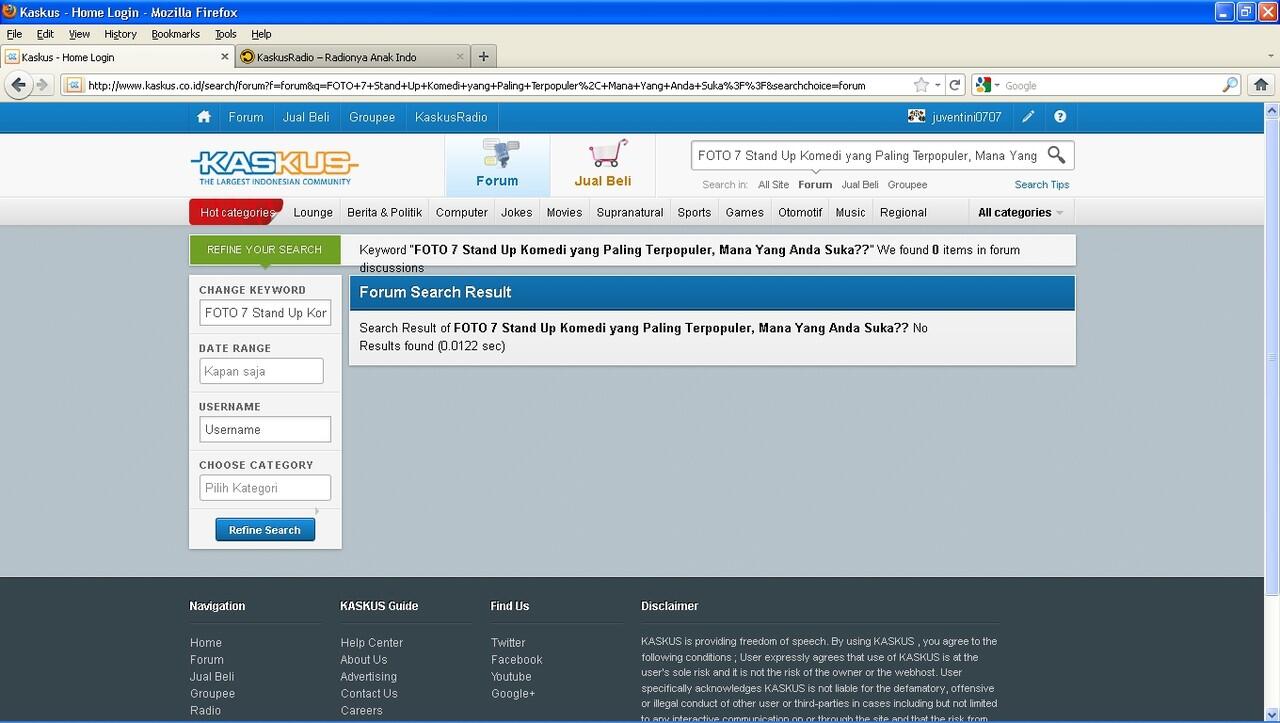The image size is (1280, 723).
Task: Click the Username filter input field
Action: [265, 429]
